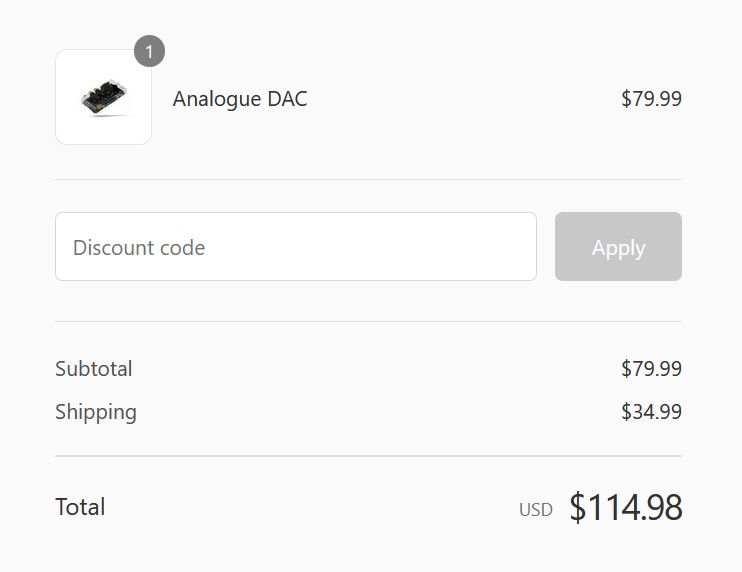The image size is (742, 572).
Task: Click the Apply label text on the grey button
Action: (x=618, y=248)
